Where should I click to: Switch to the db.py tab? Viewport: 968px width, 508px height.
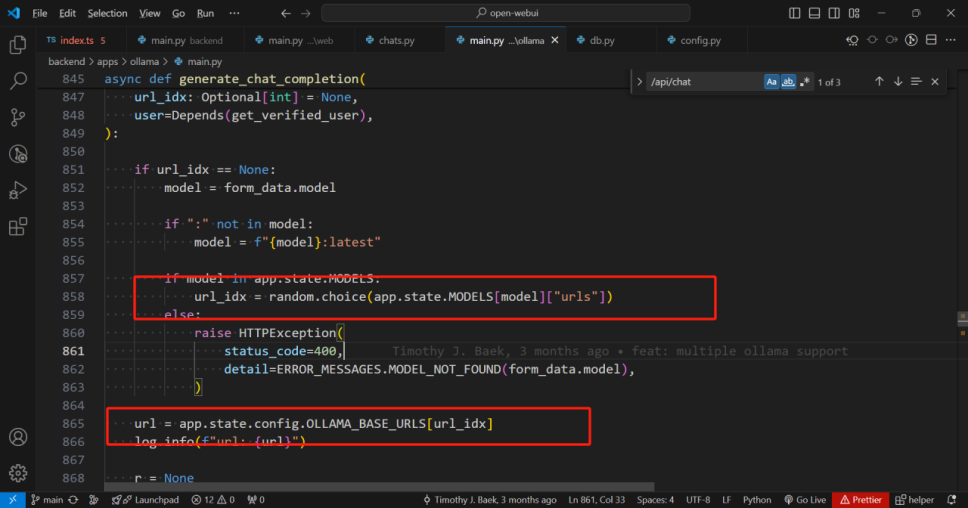point(601,40)
